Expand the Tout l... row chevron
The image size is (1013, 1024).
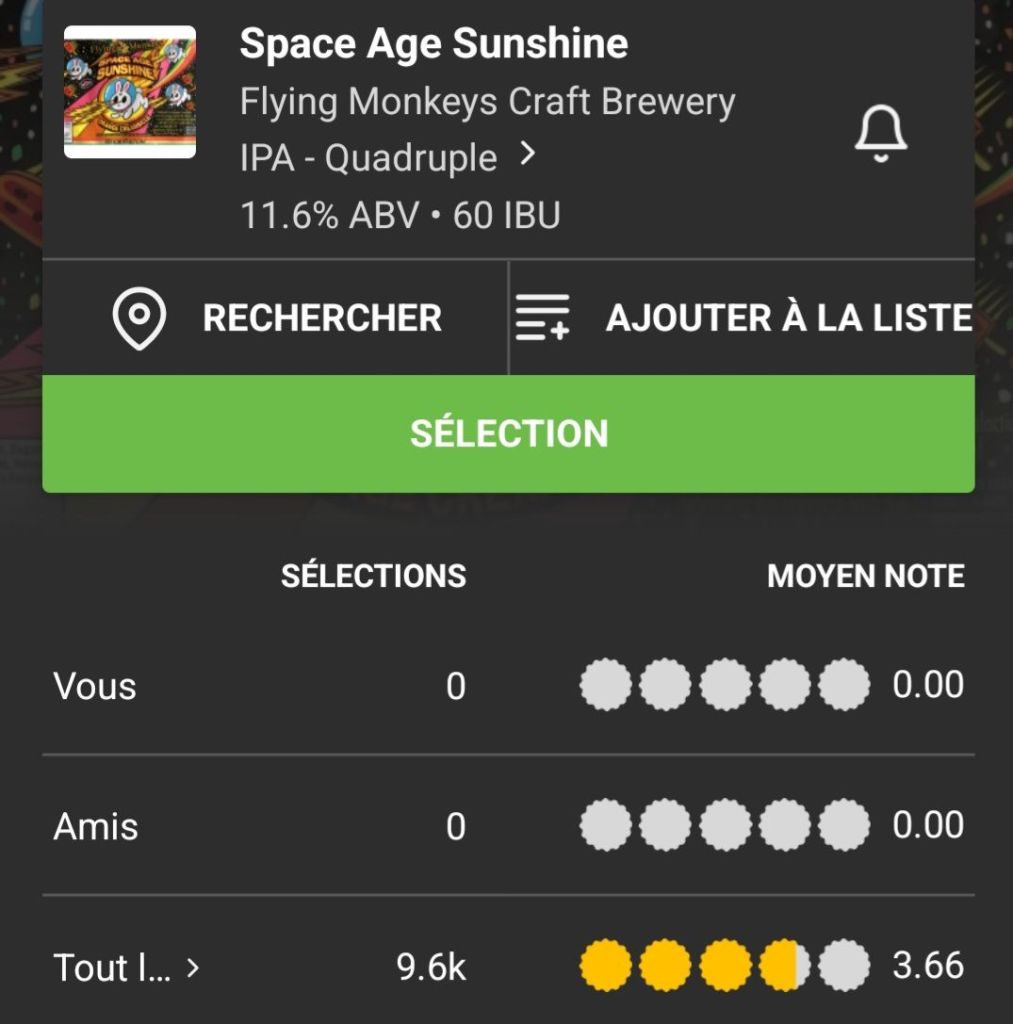pyautogui.click(x=193, y=967)
